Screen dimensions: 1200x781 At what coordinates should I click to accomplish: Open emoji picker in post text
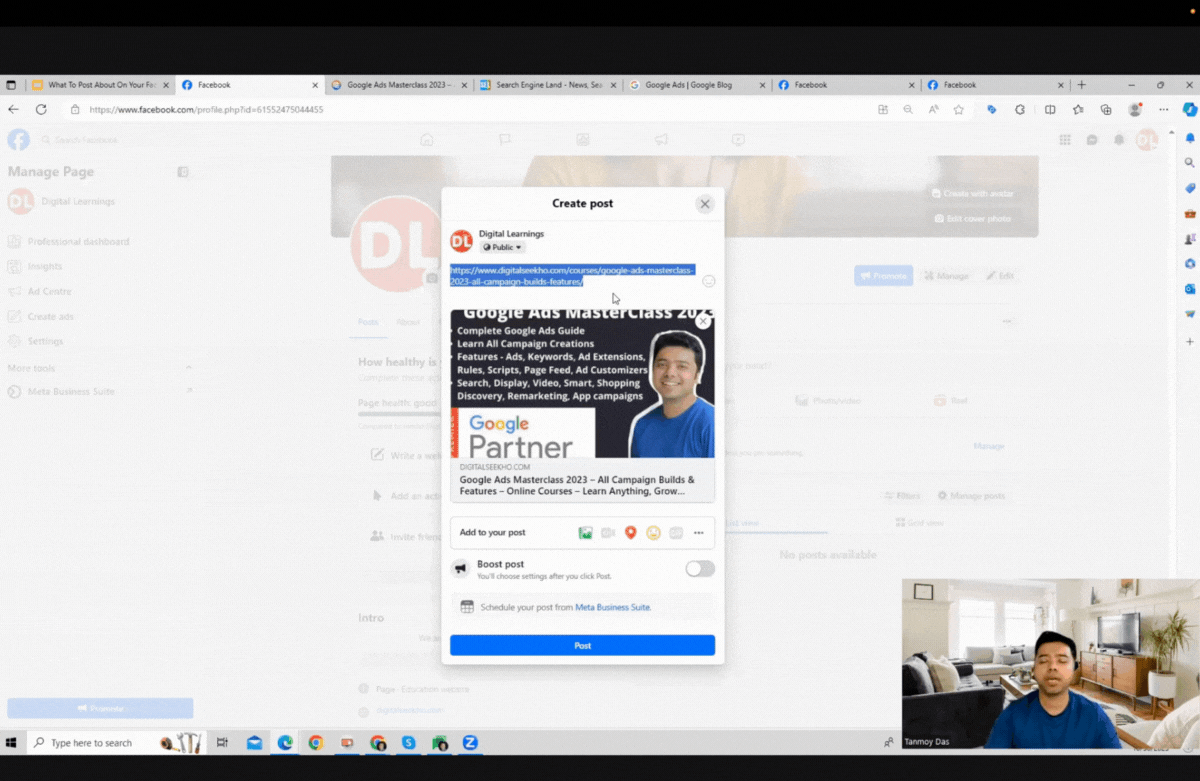[x=708, y=281]
